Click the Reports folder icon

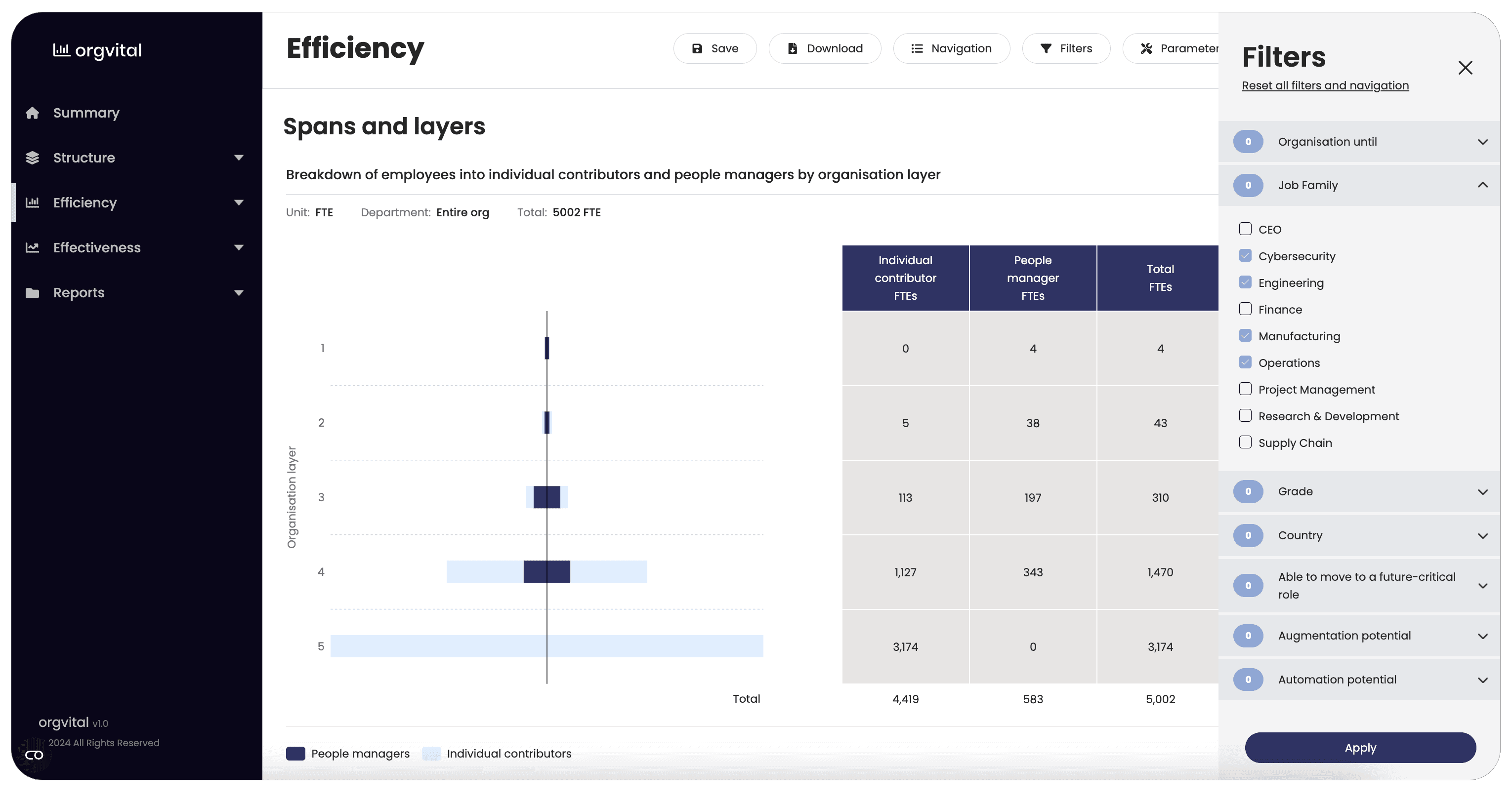pos(32,293)
